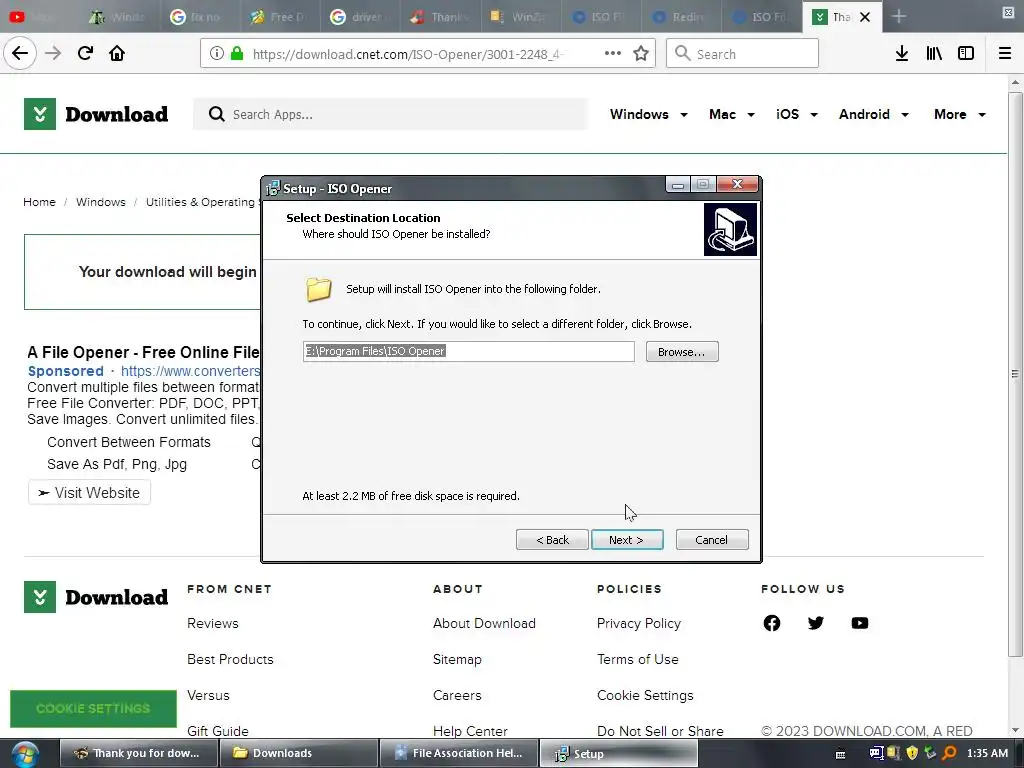1024x768 pixels.
Task: Open the Library bookmarks icon
Action: (934, 54)
